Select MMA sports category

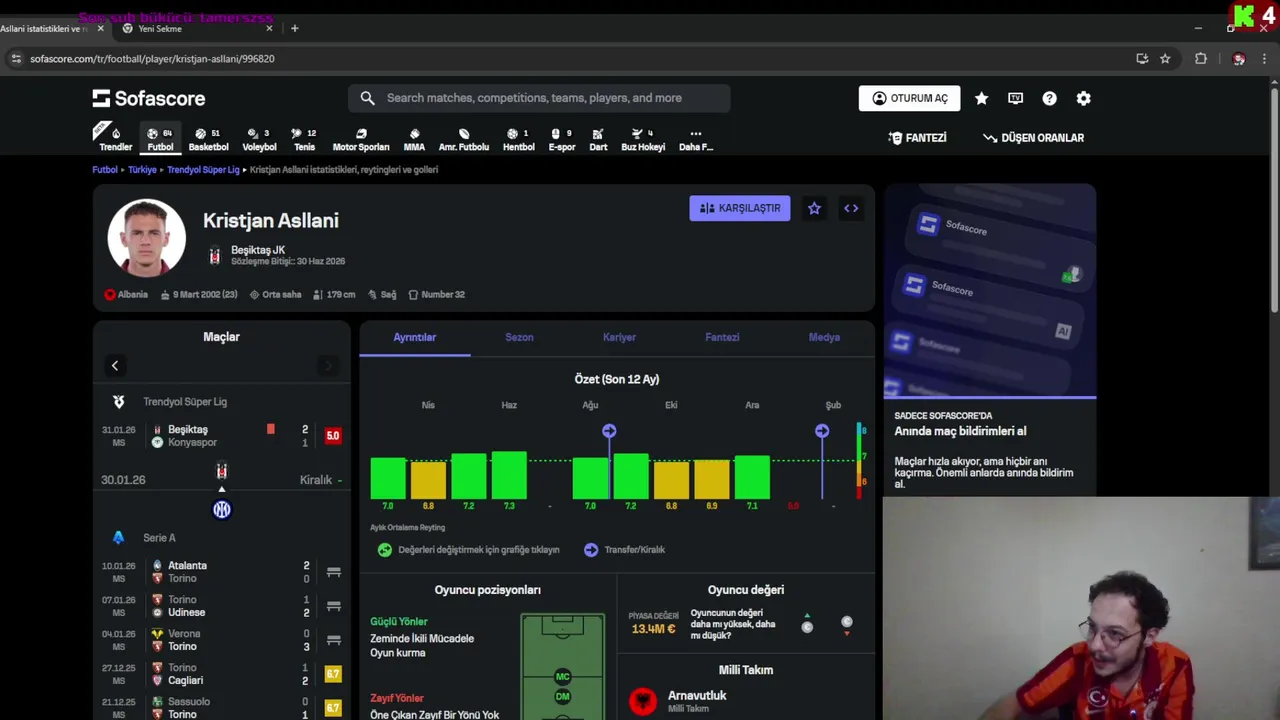pyautogui.click(x=414, y=139)
